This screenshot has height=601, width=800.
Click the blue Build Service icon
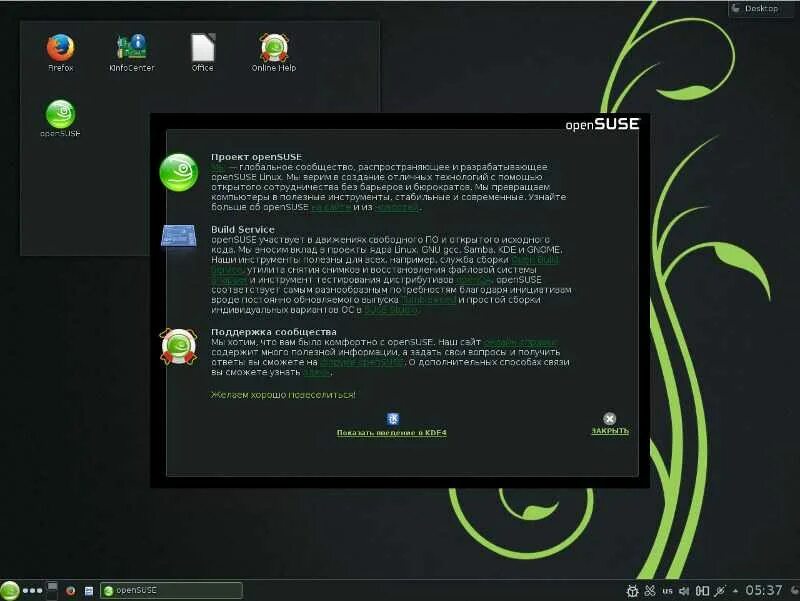(x=179, y=236)
